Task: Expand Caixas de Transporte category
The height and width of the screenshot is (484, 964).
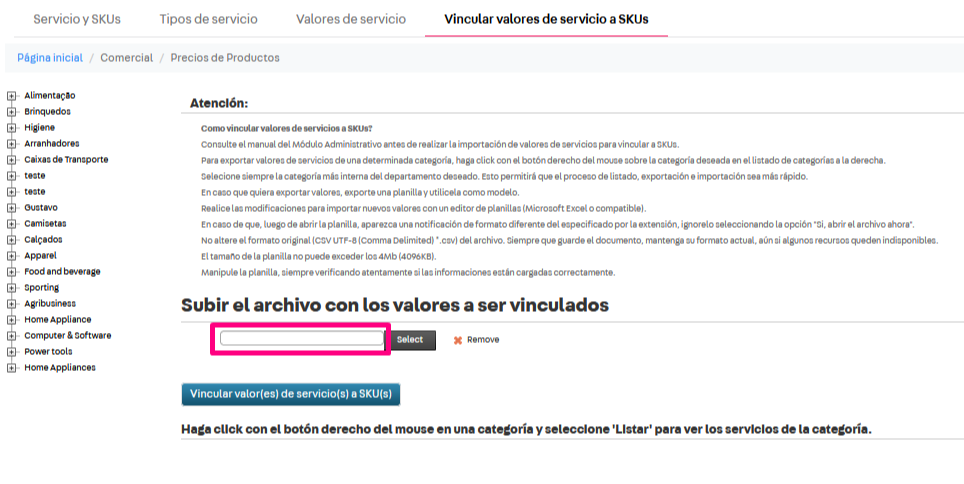Action: 12,160
